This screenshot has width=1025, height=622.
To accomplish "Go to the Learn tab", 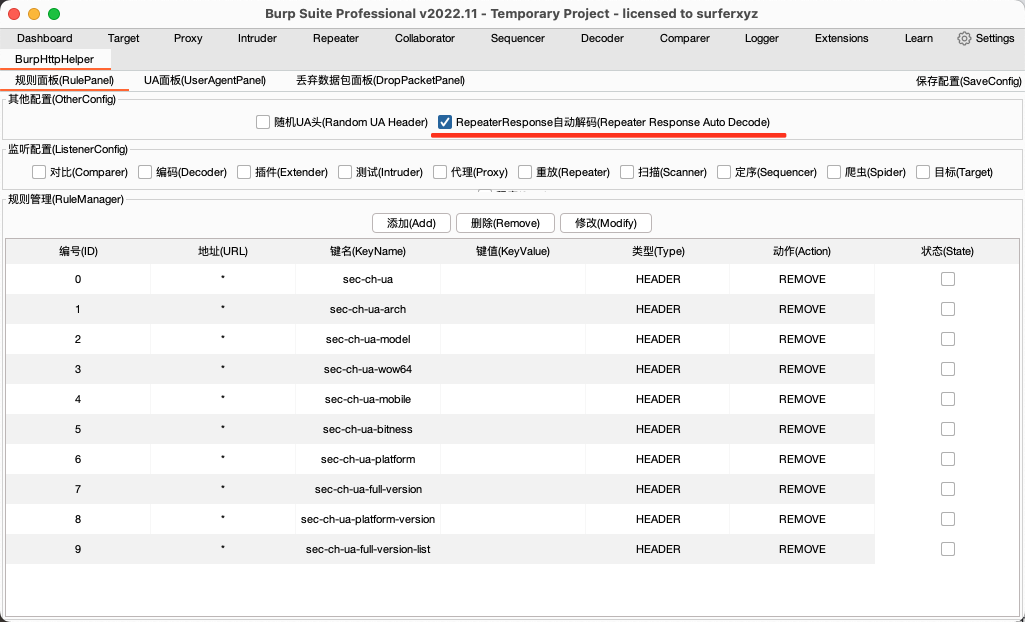I will [x=918, y=39].
